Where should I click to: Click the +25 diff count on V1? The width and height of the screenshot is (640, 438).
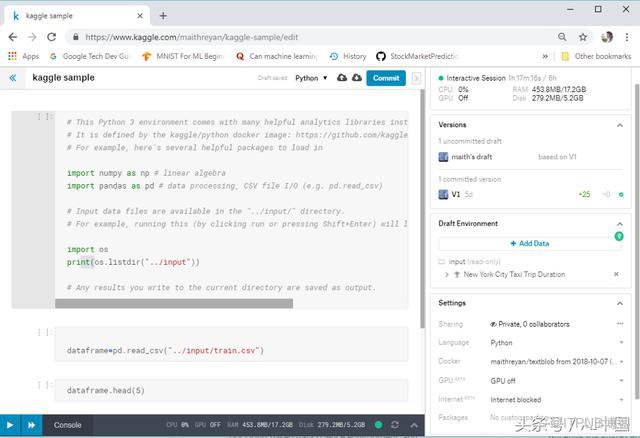click(584, 194)
